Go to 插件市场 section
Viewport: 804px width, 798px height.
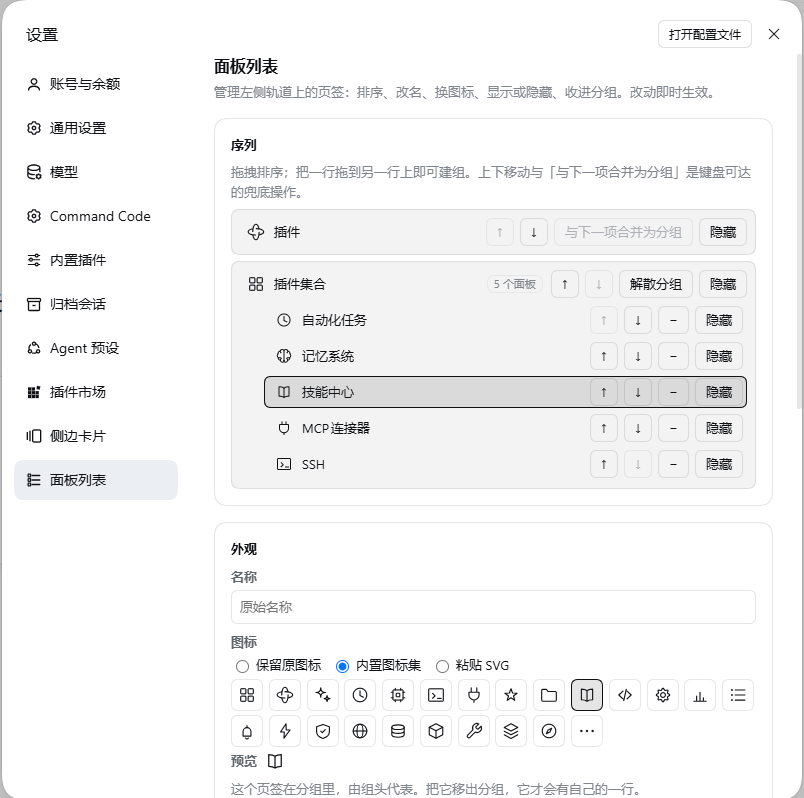click(96, 392)
